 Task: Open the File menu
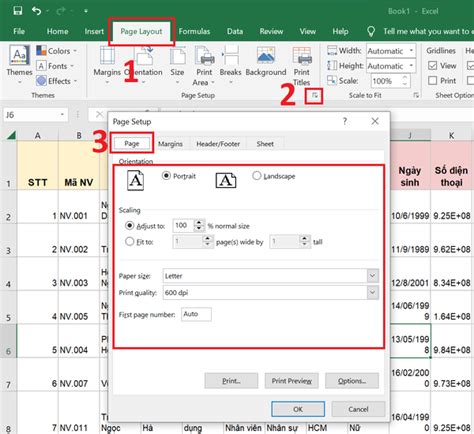(x=19, y=31)
